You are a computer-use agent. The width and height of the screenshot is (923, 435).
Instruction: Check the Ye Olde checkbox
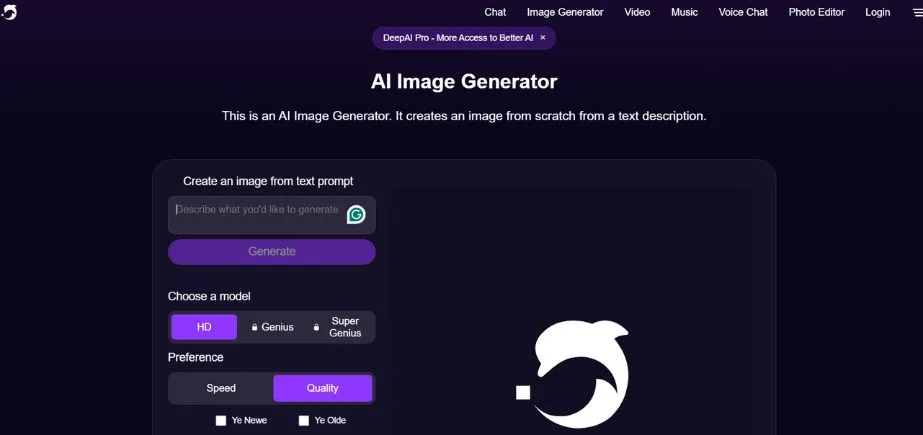pyautogui.click(x=304, y=420)
